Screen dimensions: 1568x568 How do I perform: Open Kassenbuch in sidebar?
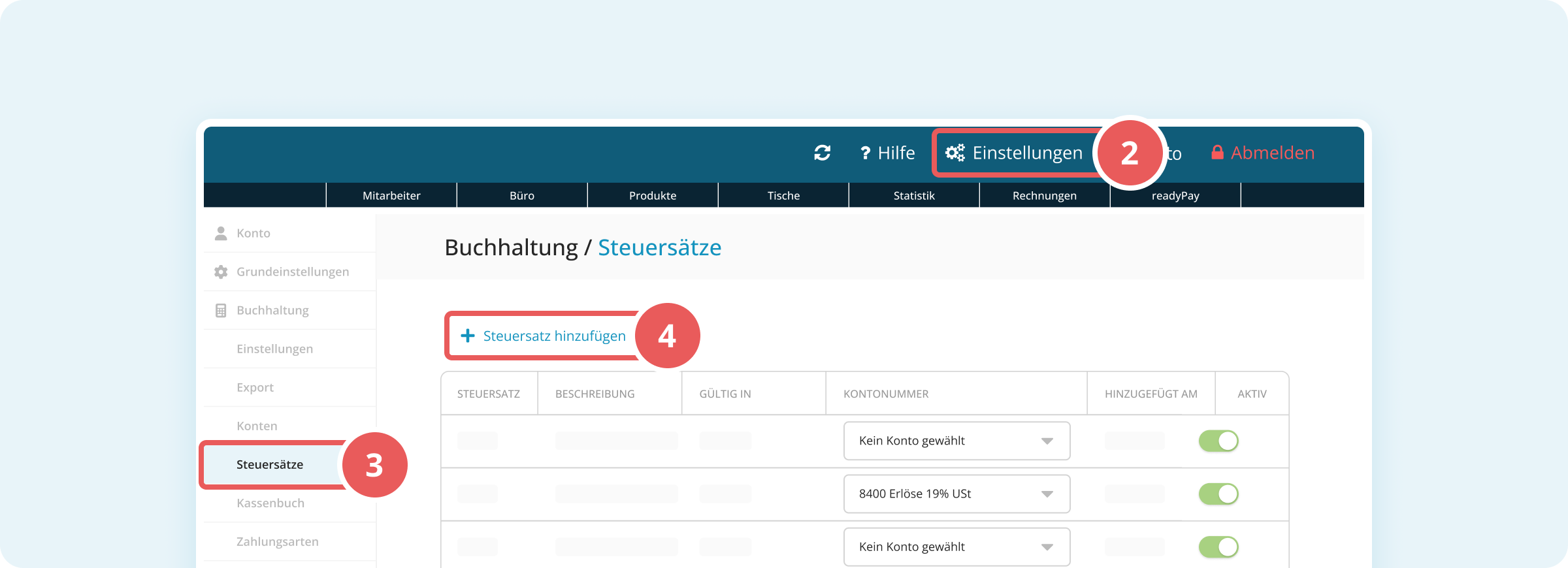pos(289,503)
